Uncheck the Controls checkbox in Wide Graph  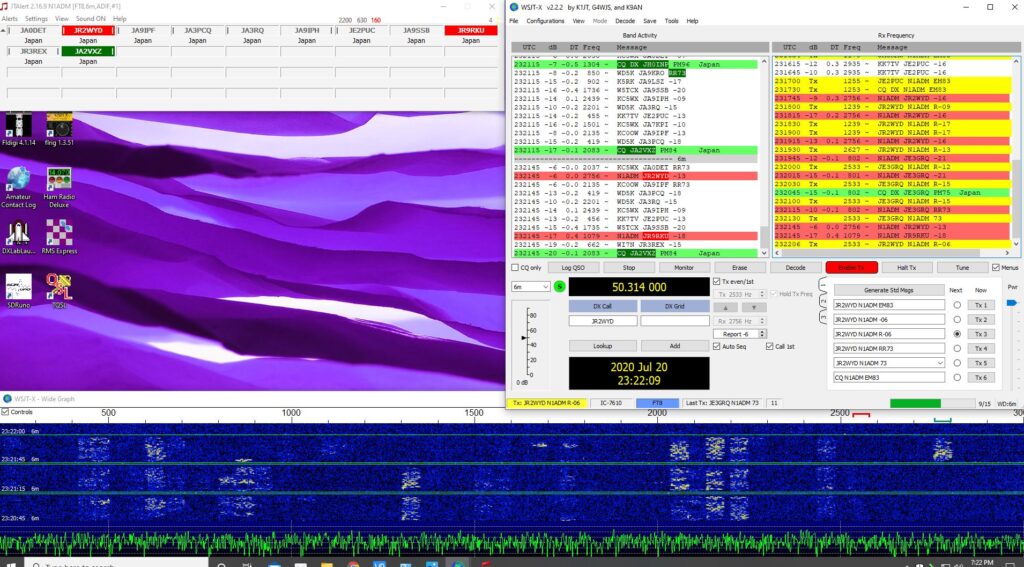coord(6,412)
